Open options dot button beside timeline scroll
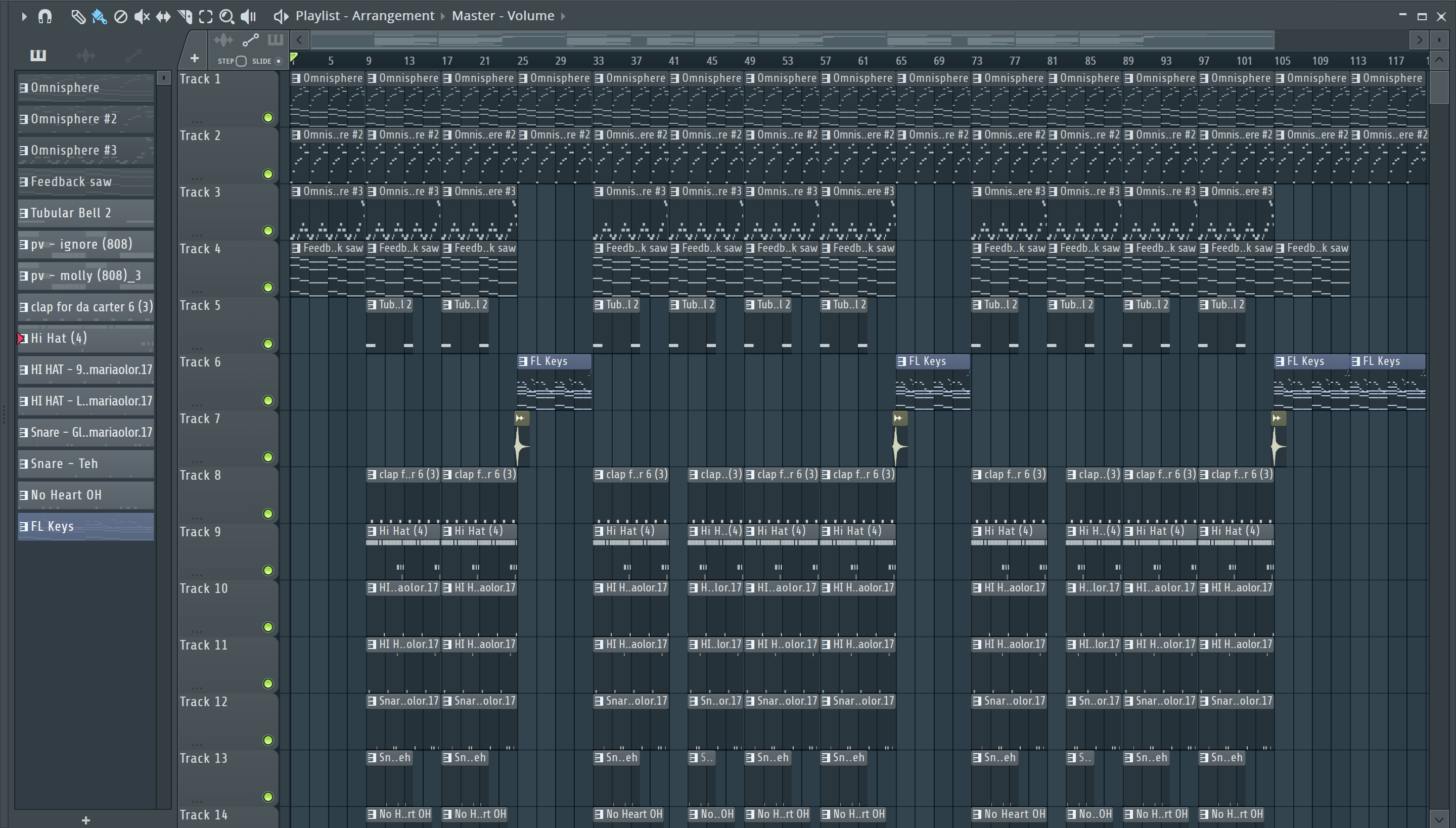Screen dimensions: 1456x828 [1439, 40]
